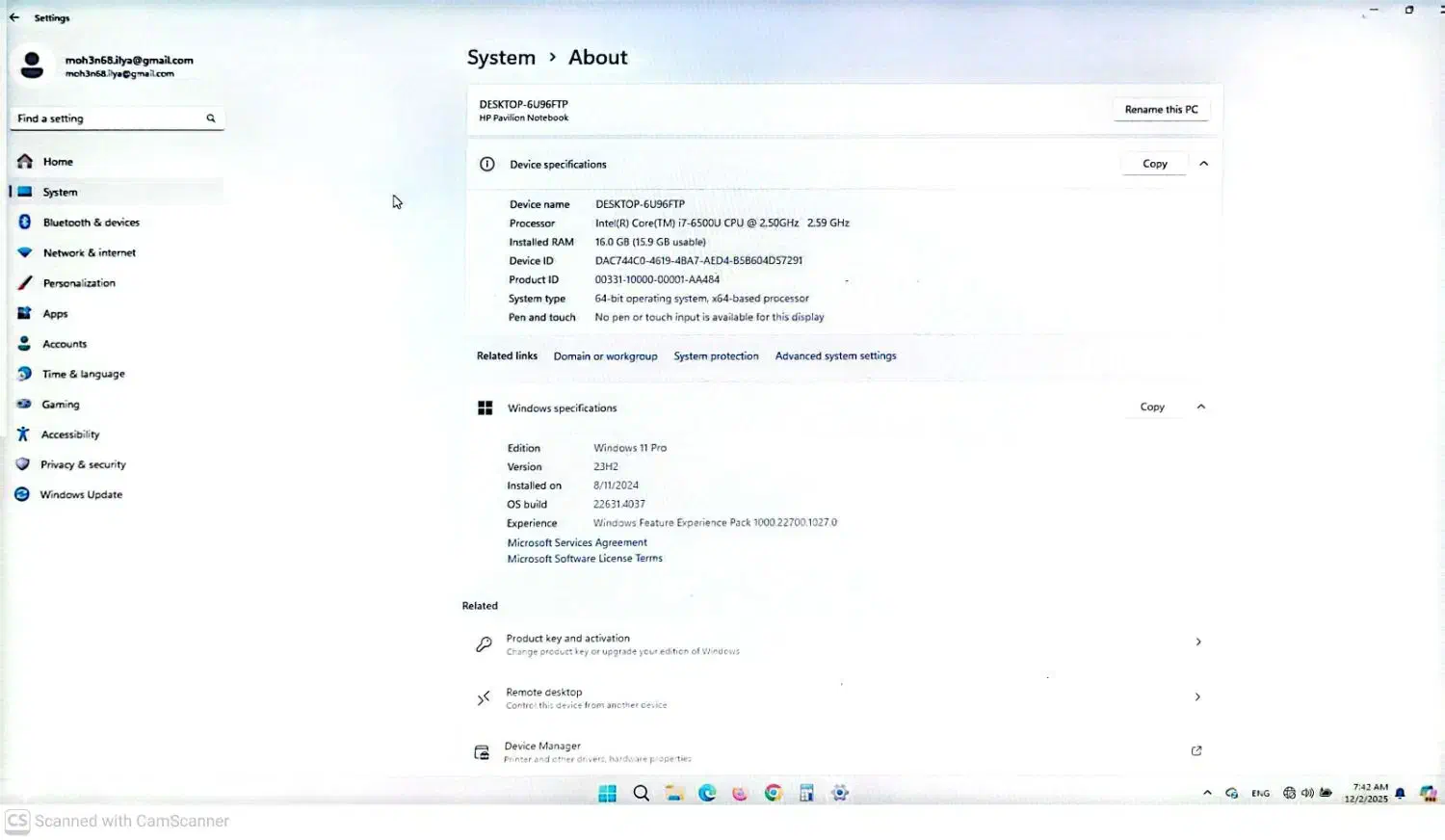Collapse the Device specifications section
This screenshot has height=840, width=1445.
tap(1203, 164)
